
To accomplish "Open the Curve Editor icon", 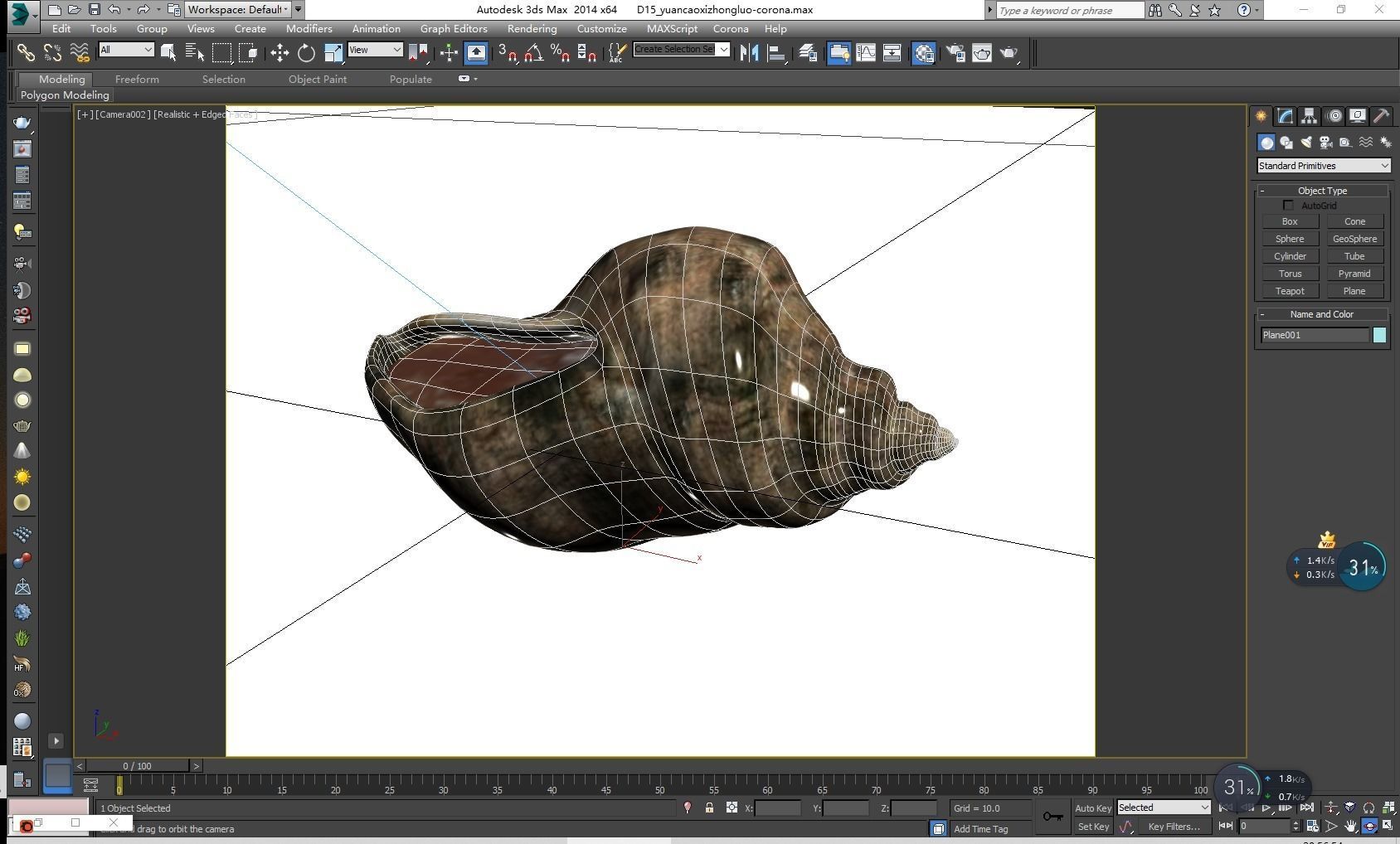I will click(865, 53).
